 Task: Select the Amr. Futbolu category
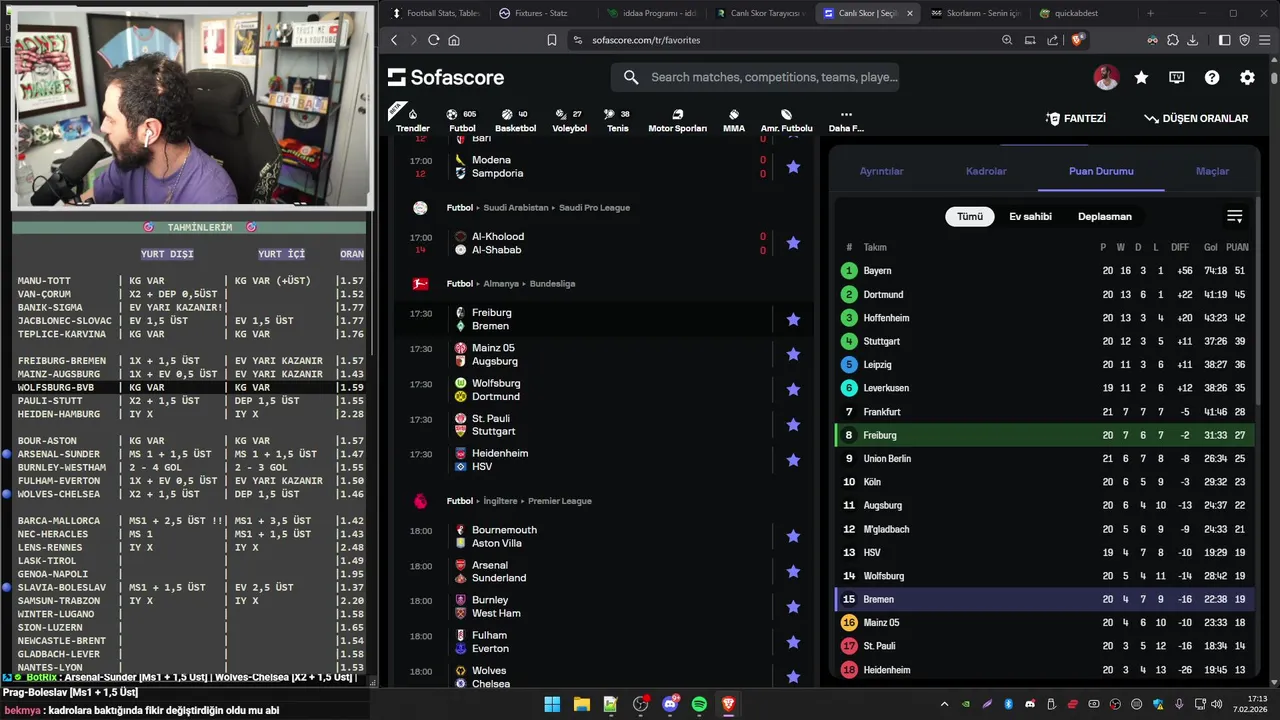point(787,120)
